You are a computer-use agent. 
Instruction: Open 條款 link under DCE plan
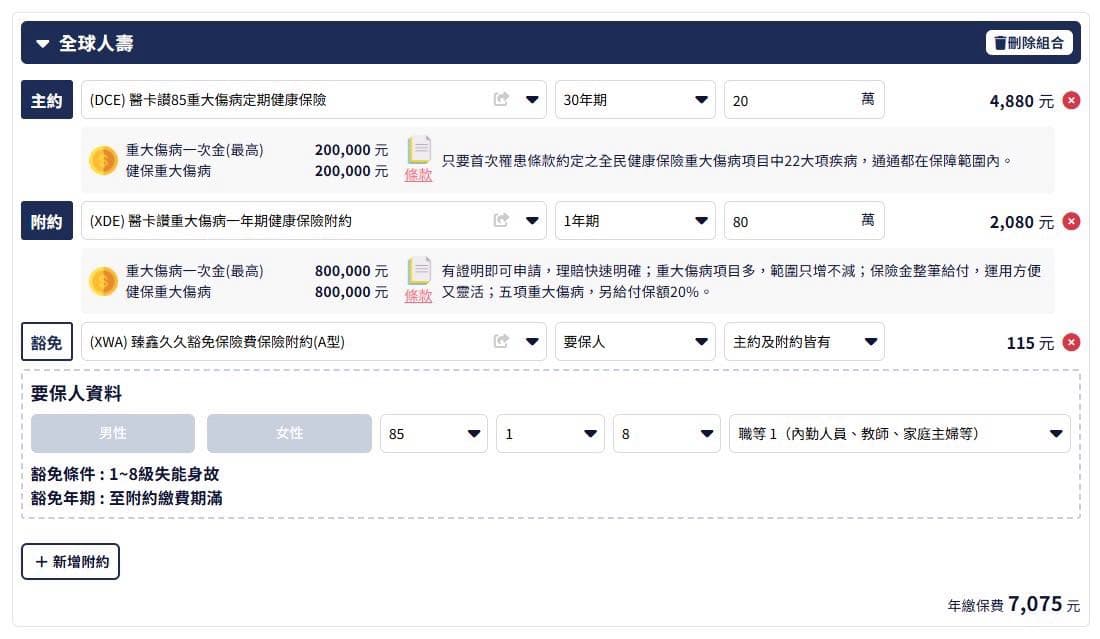click(x=418, y=175)
